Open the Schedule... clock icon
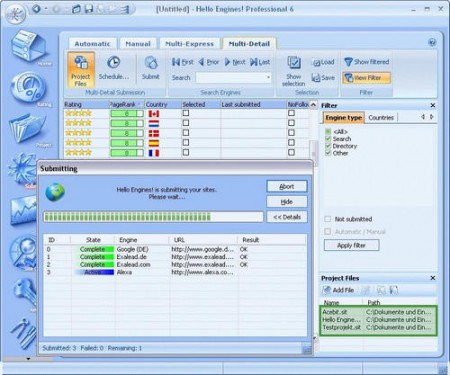The image size is (450, 375). [x=114, y=68]
